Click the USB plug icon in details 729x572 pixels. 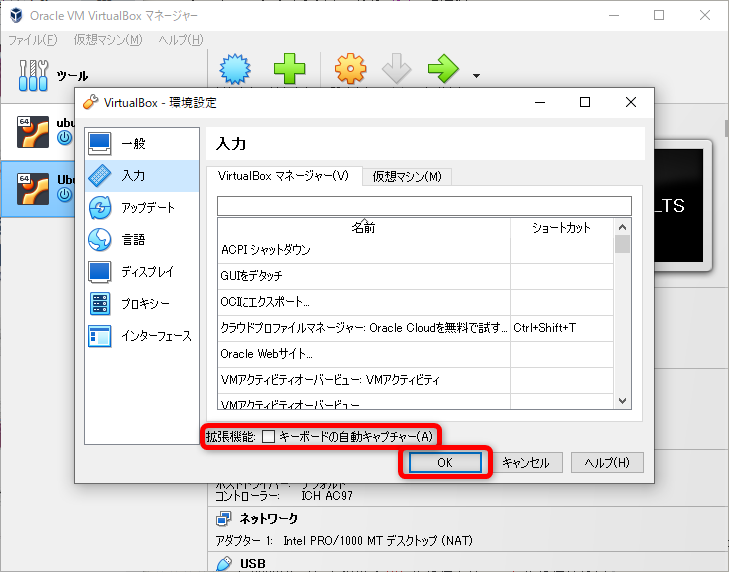[224, 563]
